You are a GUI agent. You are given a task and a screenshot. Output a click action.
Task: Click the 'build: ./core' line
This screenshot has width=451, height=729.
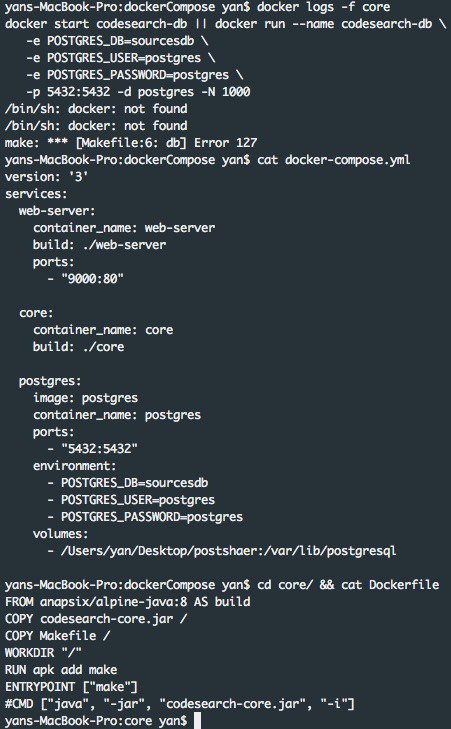(79, 347)
